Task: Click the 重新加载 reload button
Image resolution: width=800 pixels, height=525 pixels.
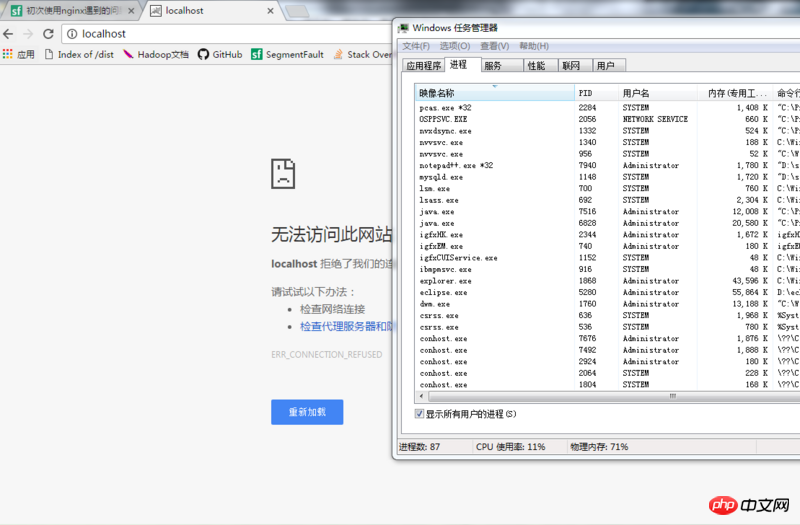Action: point(307,412)
